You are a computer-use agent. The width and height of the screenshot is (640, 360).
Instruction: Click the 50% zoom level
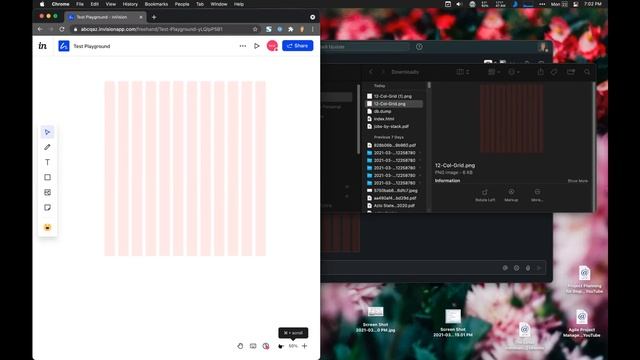coord(293,346)
